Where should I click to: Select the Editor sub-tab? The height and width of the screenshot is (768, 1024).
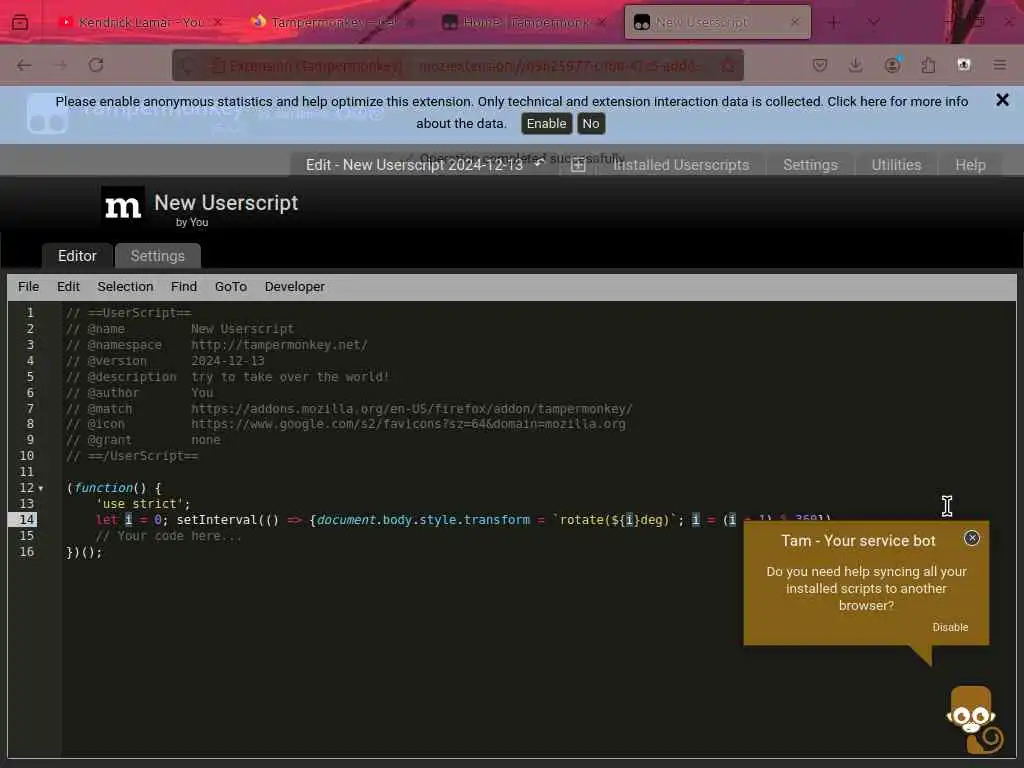tap(77, 256)
